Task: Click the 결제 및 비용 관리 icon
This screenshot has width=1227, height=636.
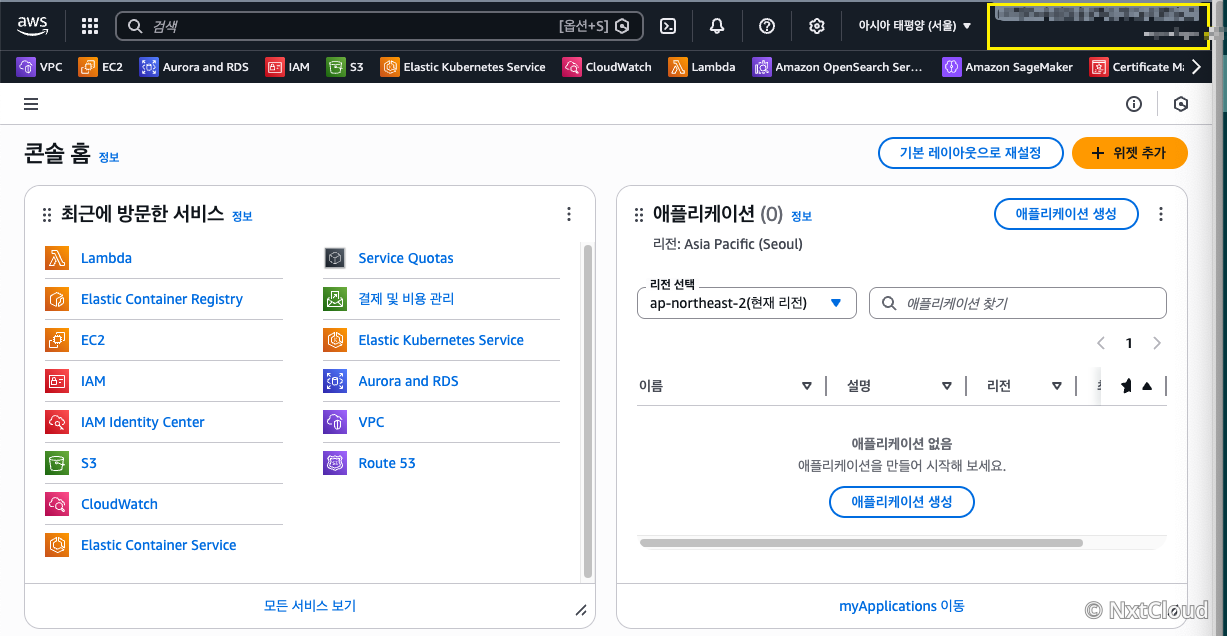Action: tap(335, 299)
